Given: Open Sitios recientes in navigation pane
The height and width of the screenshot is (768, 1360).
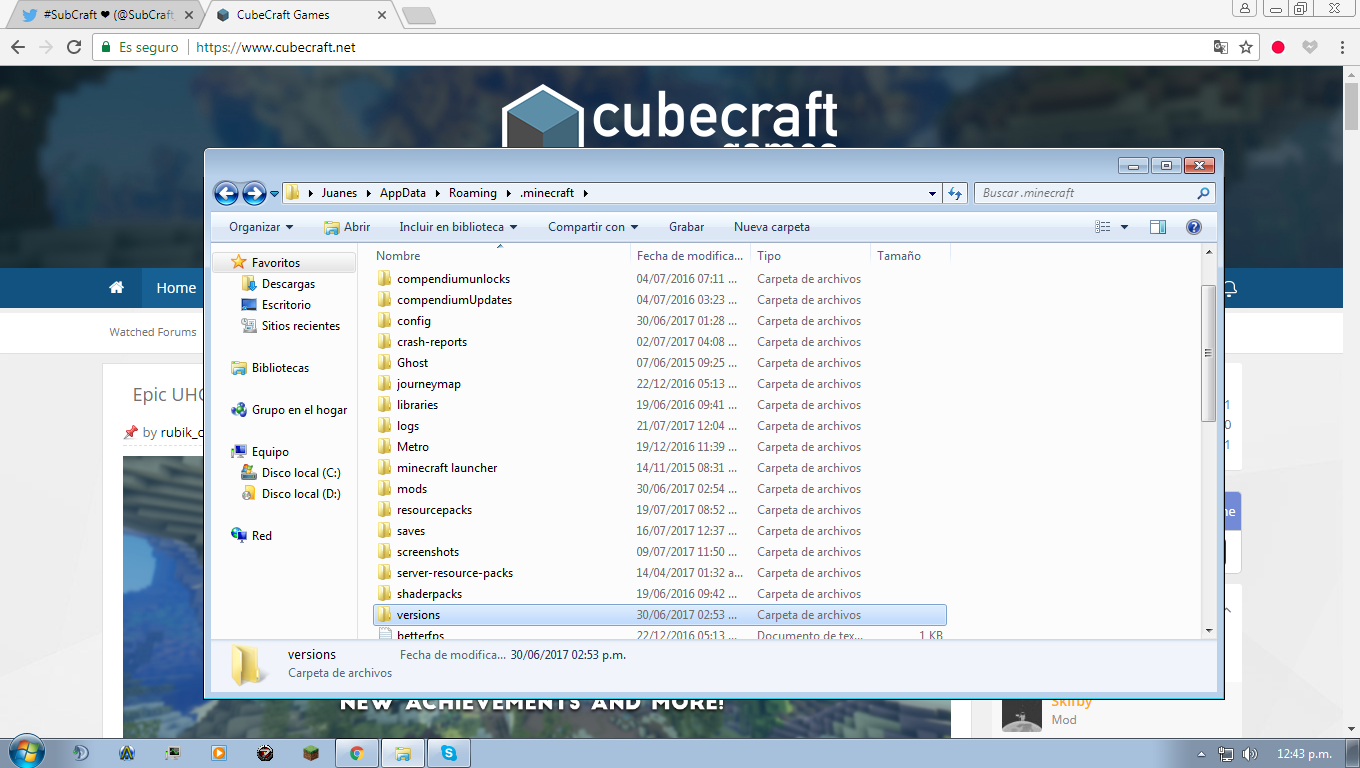Looking at the screenshot, I should 300,326.
